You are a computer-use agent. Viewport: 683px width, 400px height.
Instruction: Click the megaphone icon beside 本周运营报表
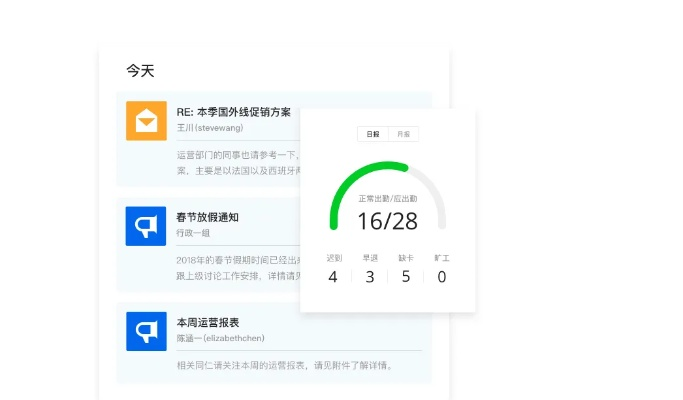(x=146, y=331)
